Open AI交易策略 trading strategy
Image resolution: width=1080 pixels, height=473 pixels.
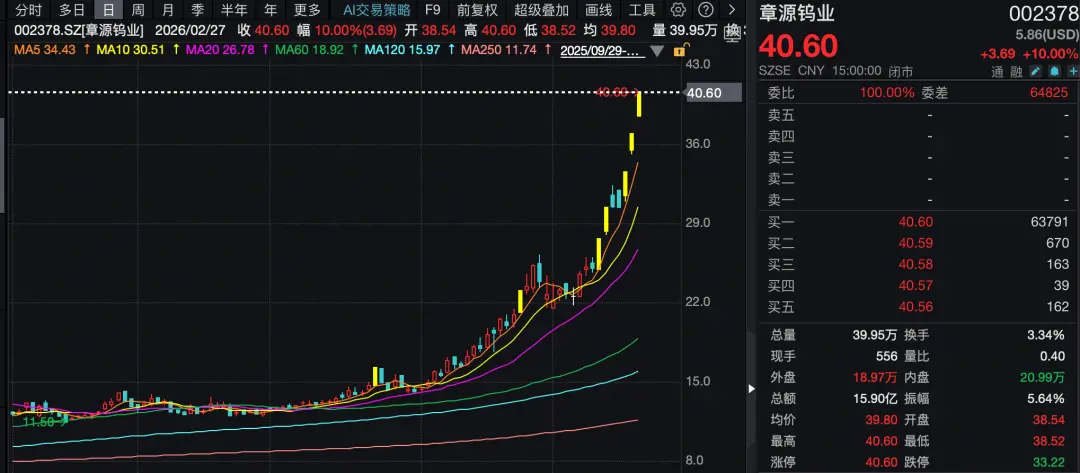(x=377, y=10)
